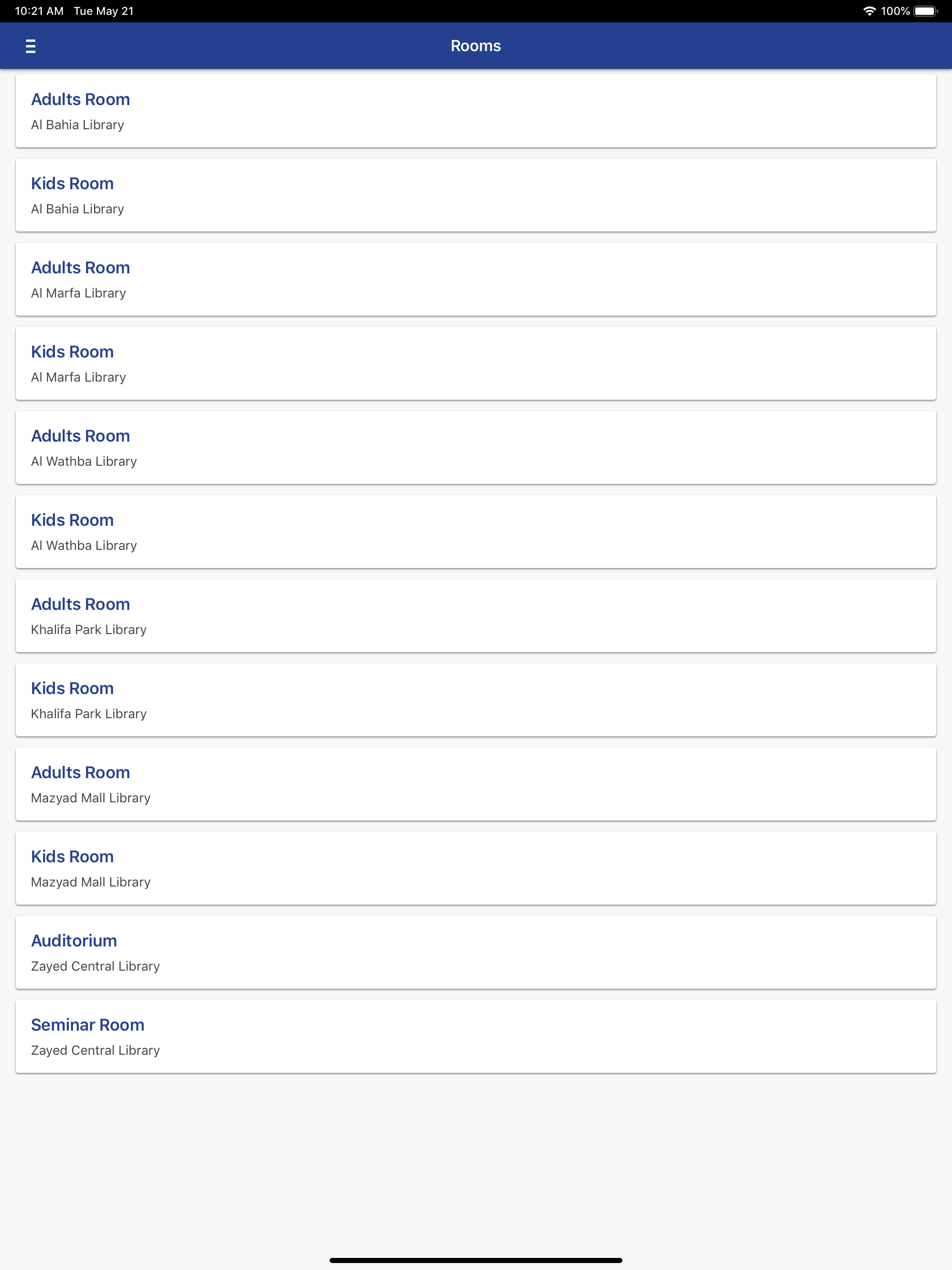Open Kids Room at Al Bahia Library
This screenshot has height=1270, width=952.
coord(476,195)
